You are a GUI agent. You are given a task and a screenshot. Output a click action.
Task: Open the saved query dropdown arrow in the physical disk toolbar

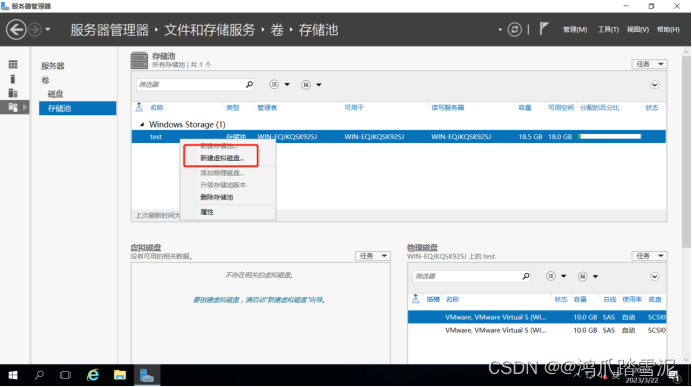(x=595, y=276)
